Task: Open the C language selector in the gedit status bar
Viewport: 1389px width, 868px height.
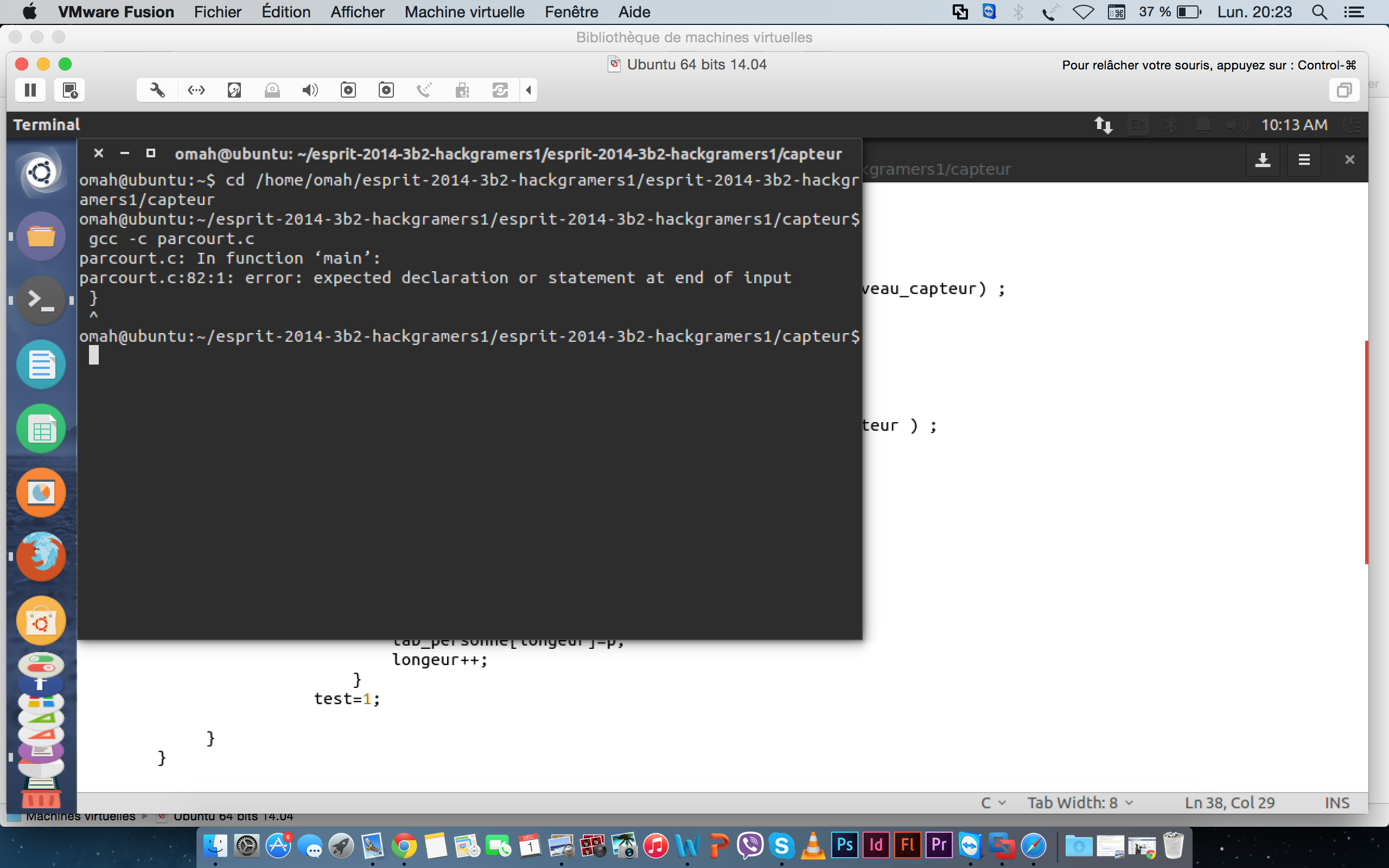Action: pyautogui.click(x=993, y=802)
